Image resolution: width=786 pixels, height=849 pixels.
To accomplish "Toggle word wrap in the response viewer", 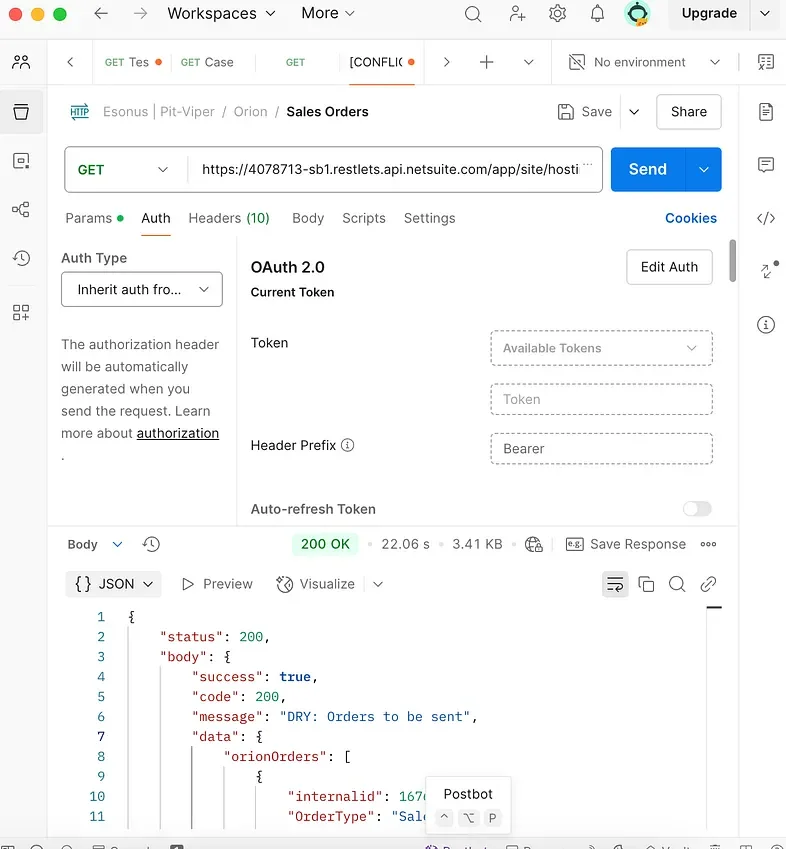I will click(614, 584).
